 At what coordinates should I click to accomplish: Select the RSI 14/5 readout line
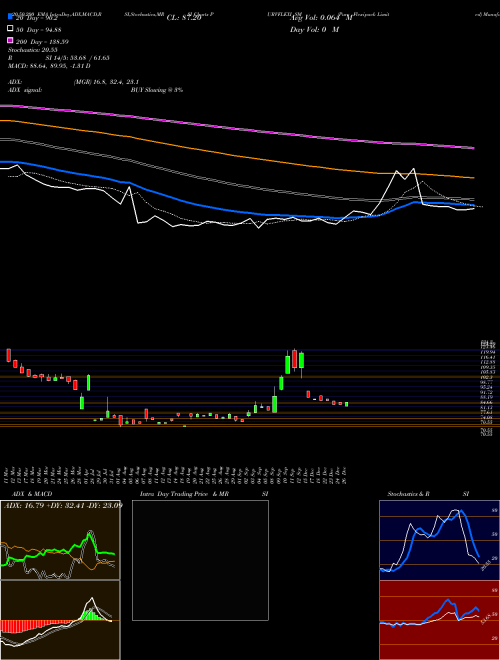[x=59, y=58]
